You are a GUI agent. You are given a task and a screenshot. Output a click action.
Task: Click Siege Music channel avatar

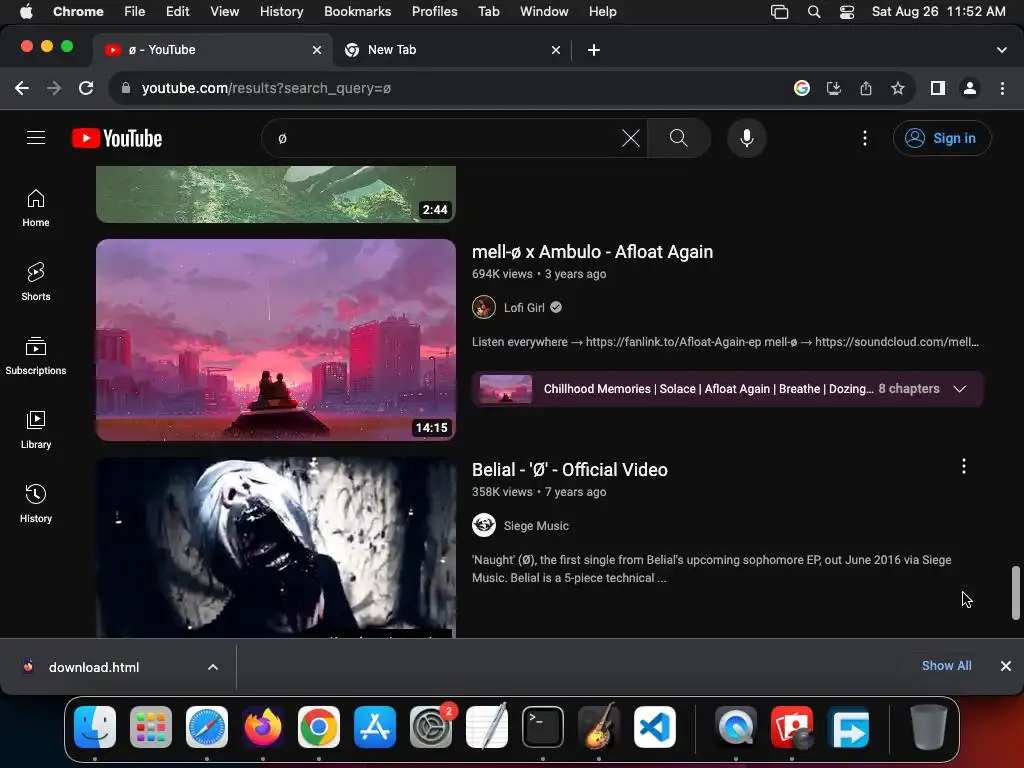484,525
